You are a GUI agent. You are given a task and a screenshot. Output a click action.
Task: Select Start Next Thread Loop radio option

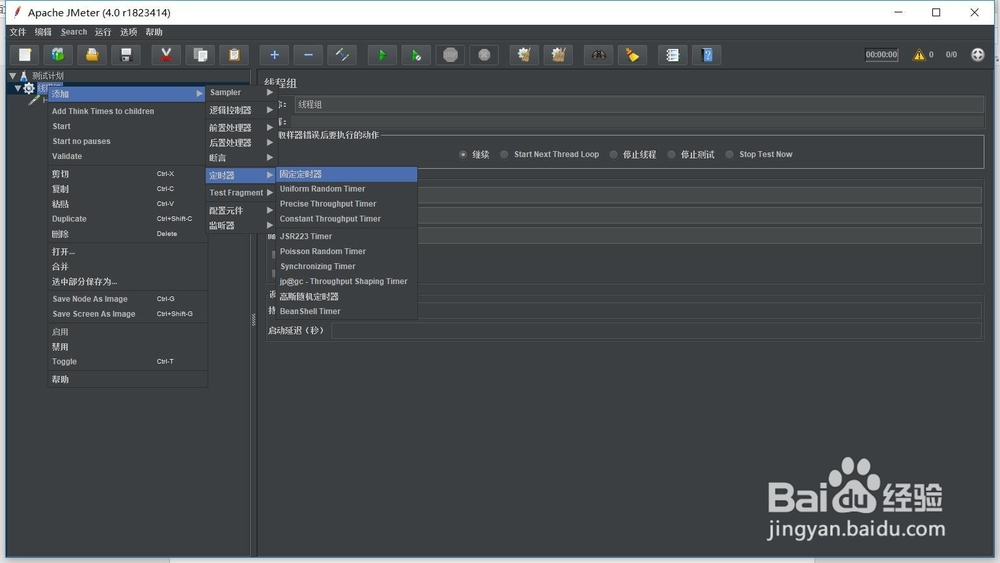pos(504,154)
